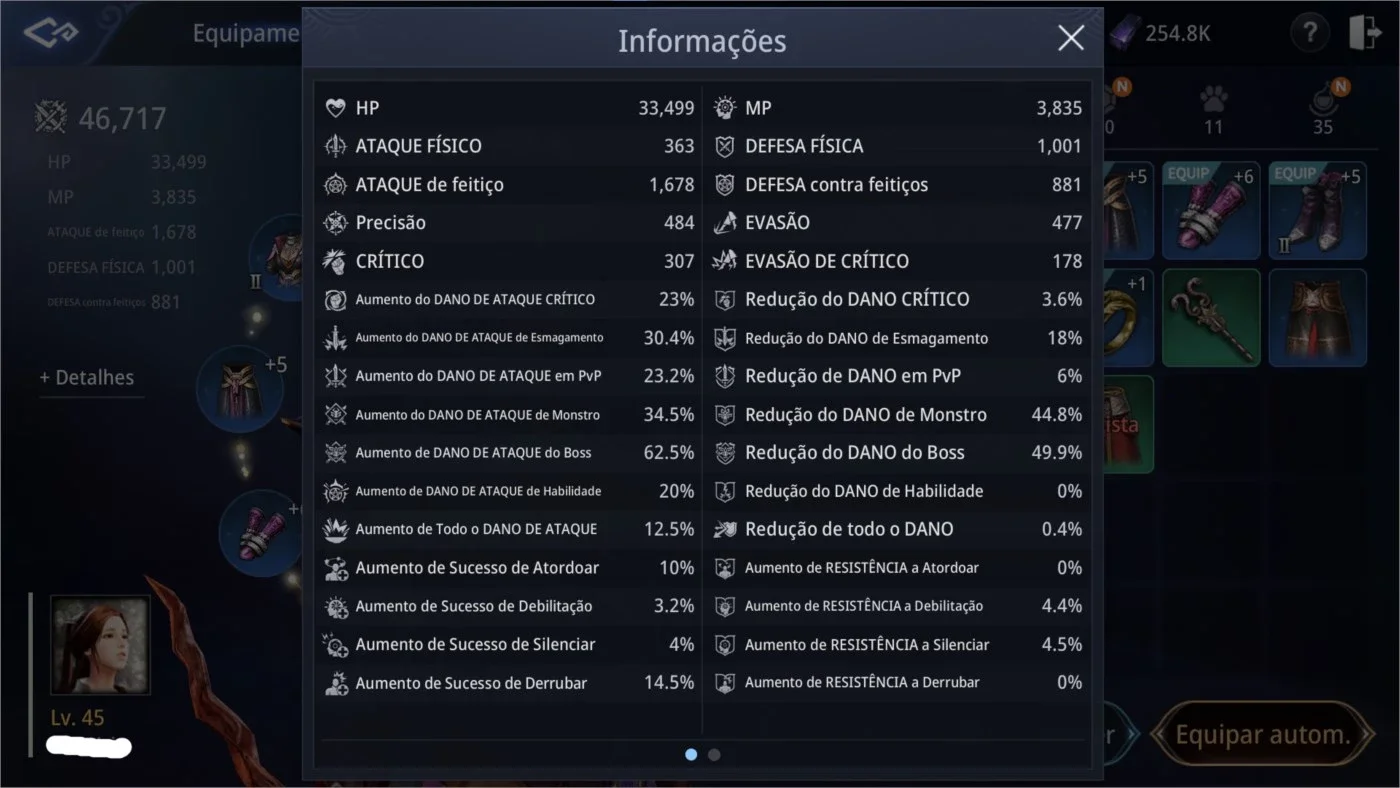The height and width of the screenshot is (788, 1400).
Task: Click the Equipar autom. button
Action: tap(1262, 736)
